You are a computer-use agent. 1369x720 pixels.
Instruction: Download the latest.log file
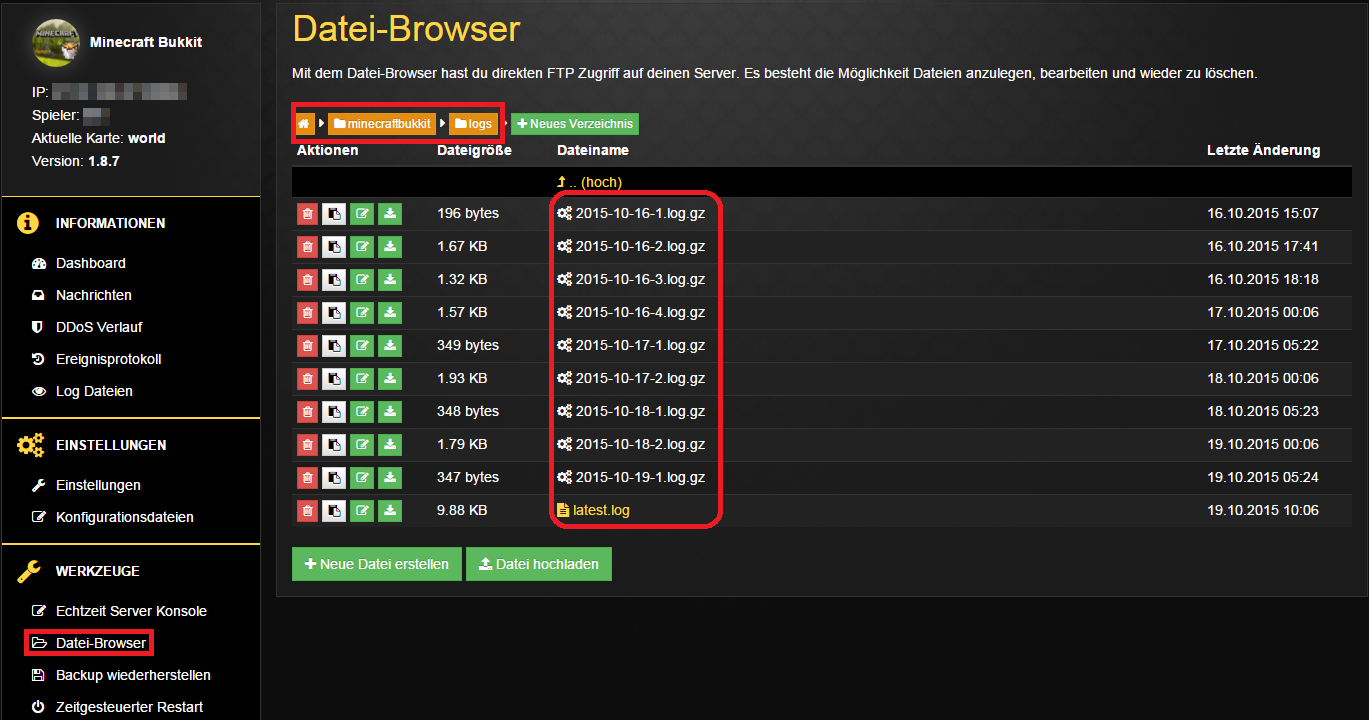390,511
